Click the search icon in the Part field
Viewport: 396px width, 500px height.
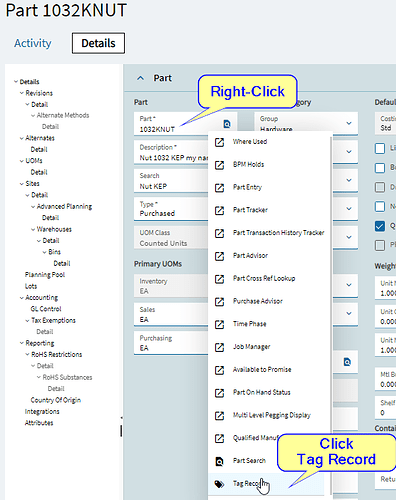227,124
